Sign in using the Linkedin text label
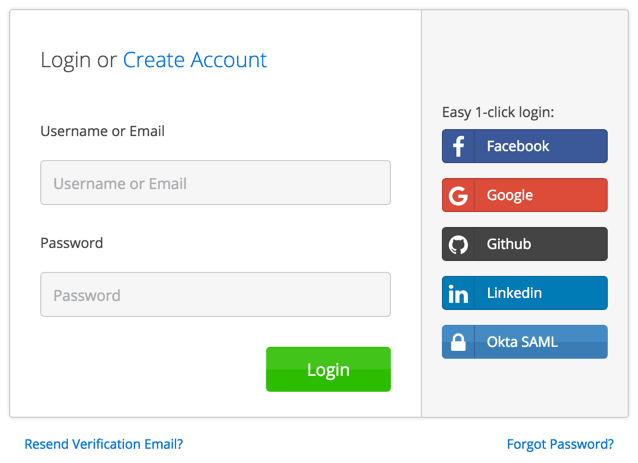638x463 pixels. 514,293
